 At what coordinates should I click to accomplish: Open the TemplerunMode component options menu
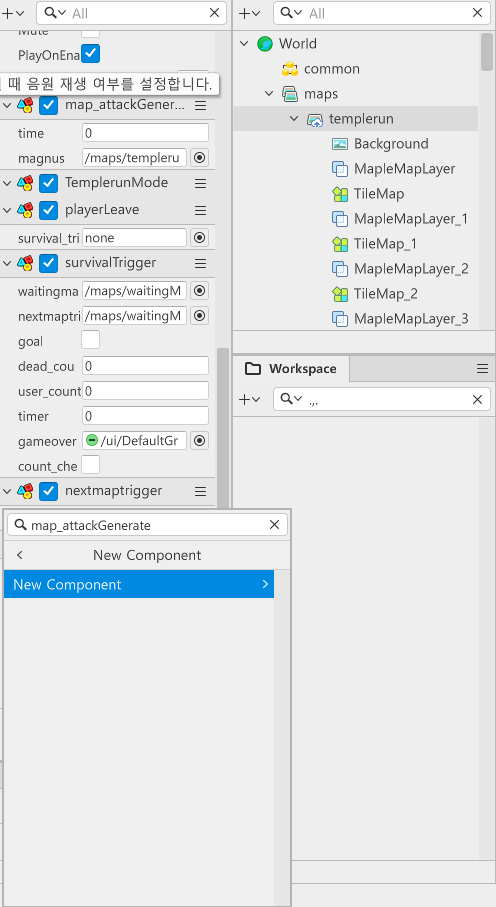pyautogui.click(x=200, y=183)
